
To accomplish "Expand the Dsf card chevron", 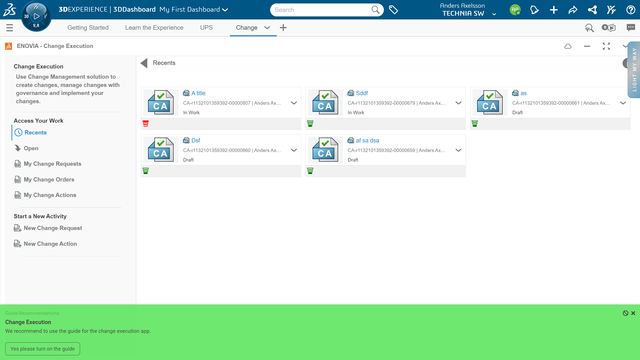I will coord(294,150).
